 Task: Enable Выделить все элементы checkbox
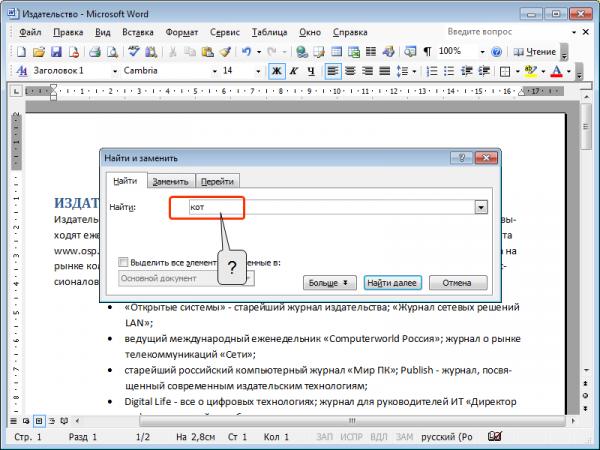123,262
